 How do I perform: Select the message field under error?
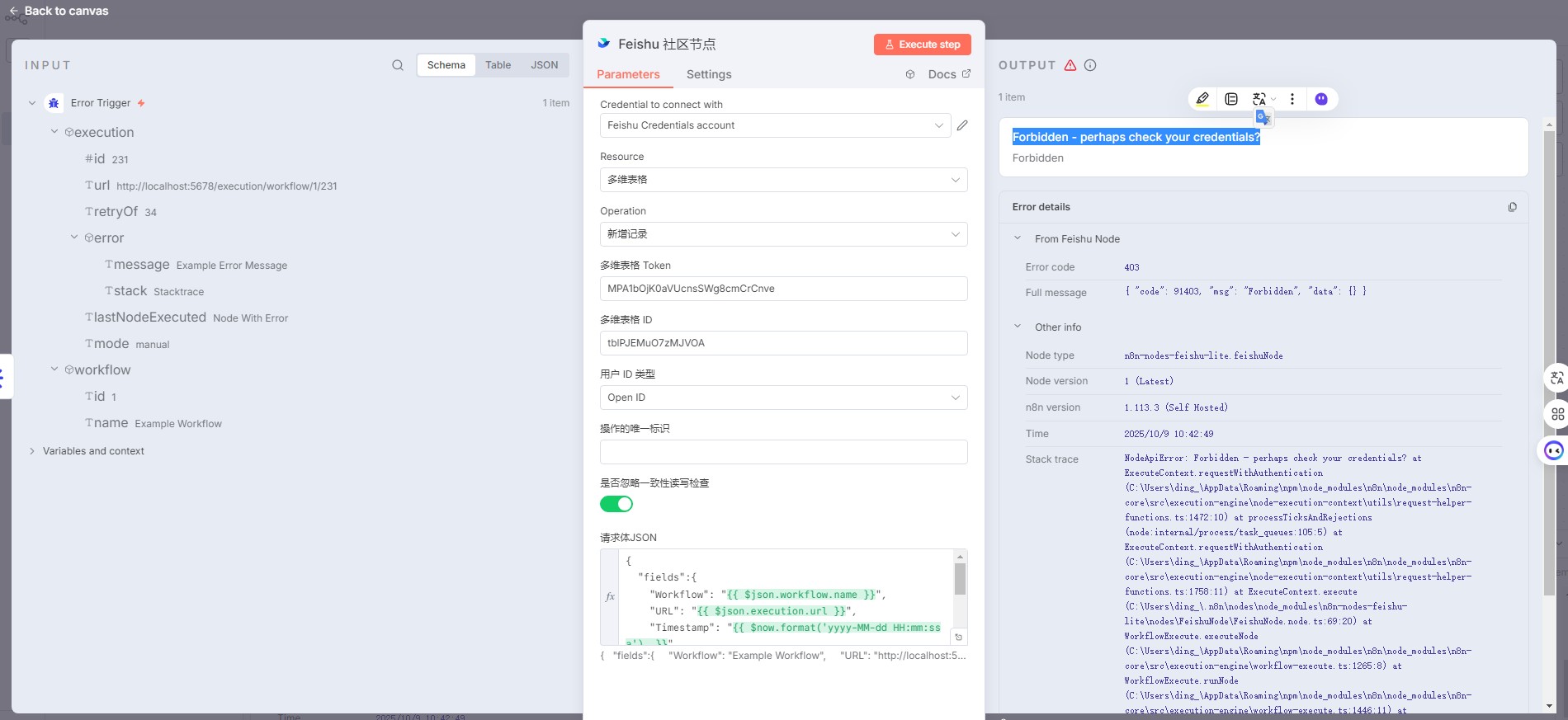(196, 265)
